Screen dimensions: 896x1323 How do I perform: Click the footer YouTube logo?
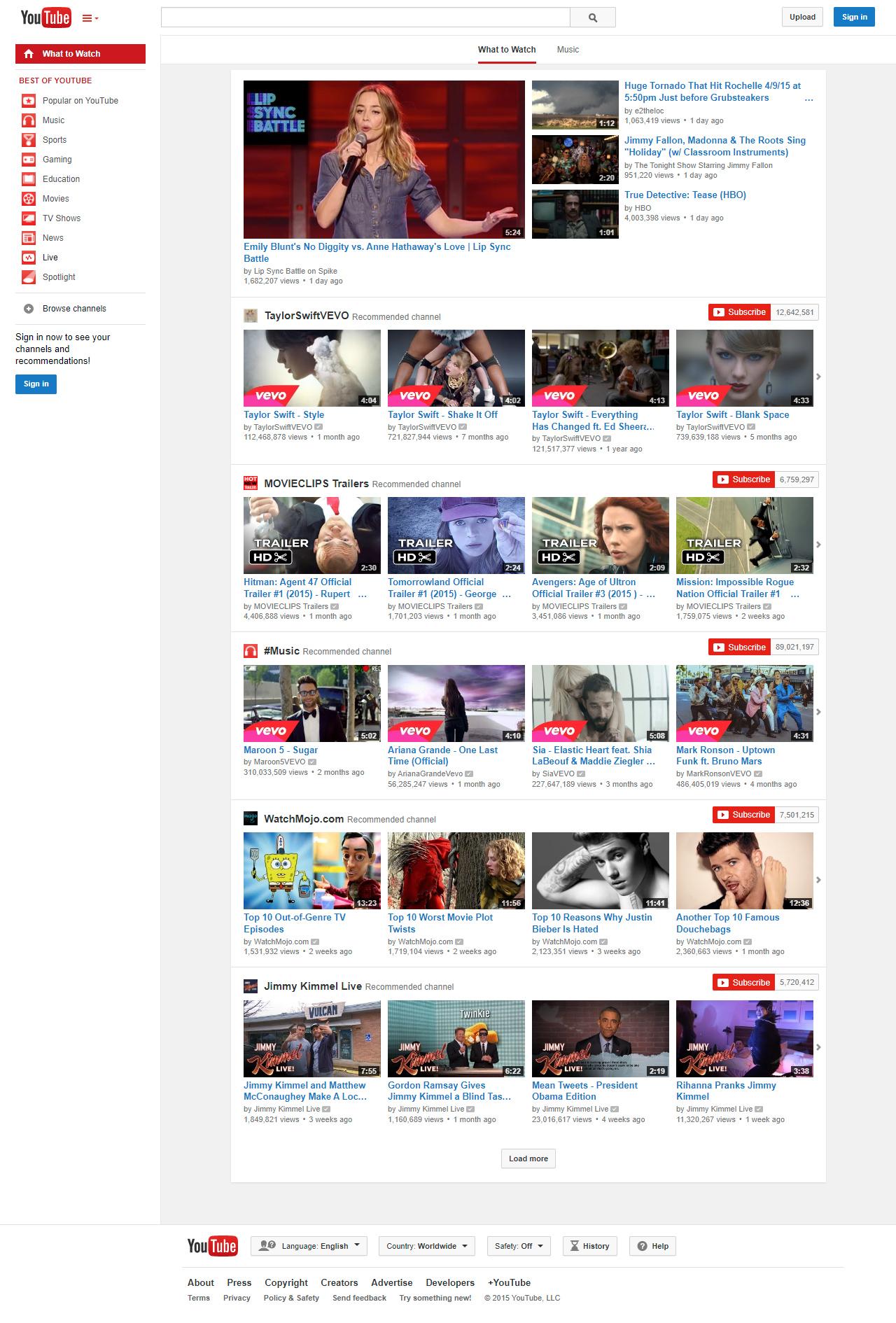click(x=212, y=1246)
